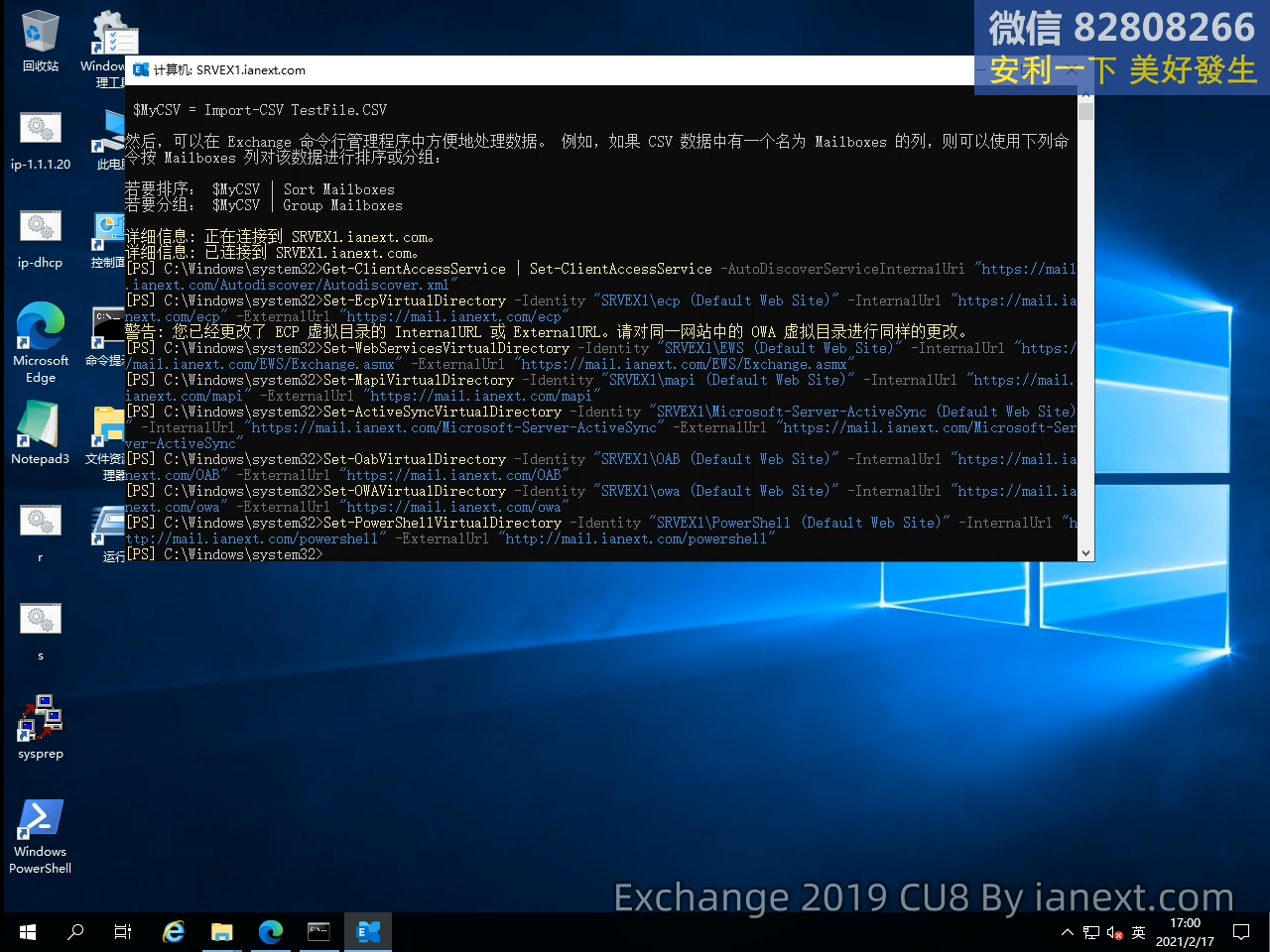Click the Set-EcpVirtualDirectory command text

coord(415,300)
